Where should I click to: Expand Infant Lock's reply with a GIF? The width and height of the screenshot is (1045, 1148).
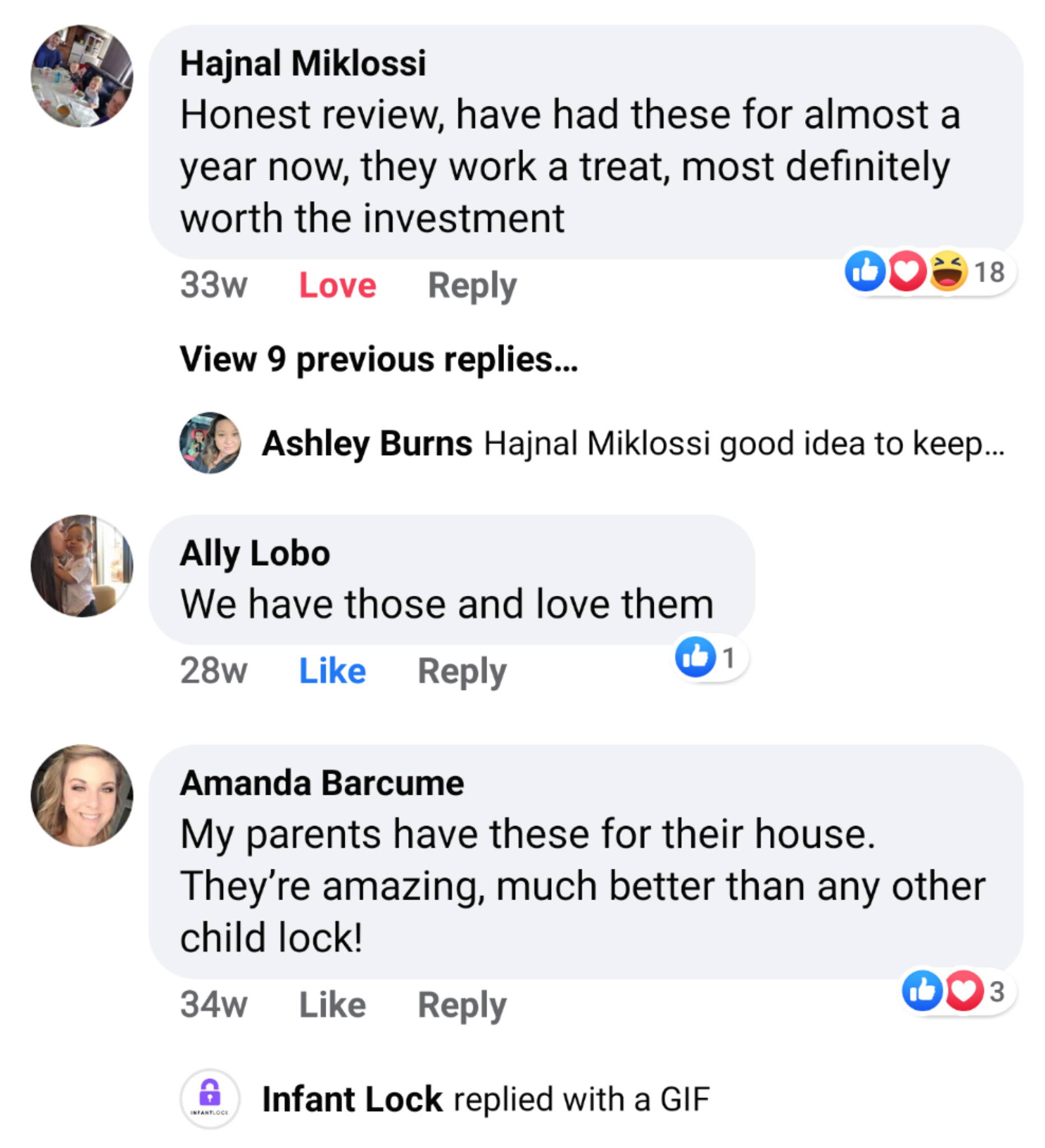tap(485, 1099)
